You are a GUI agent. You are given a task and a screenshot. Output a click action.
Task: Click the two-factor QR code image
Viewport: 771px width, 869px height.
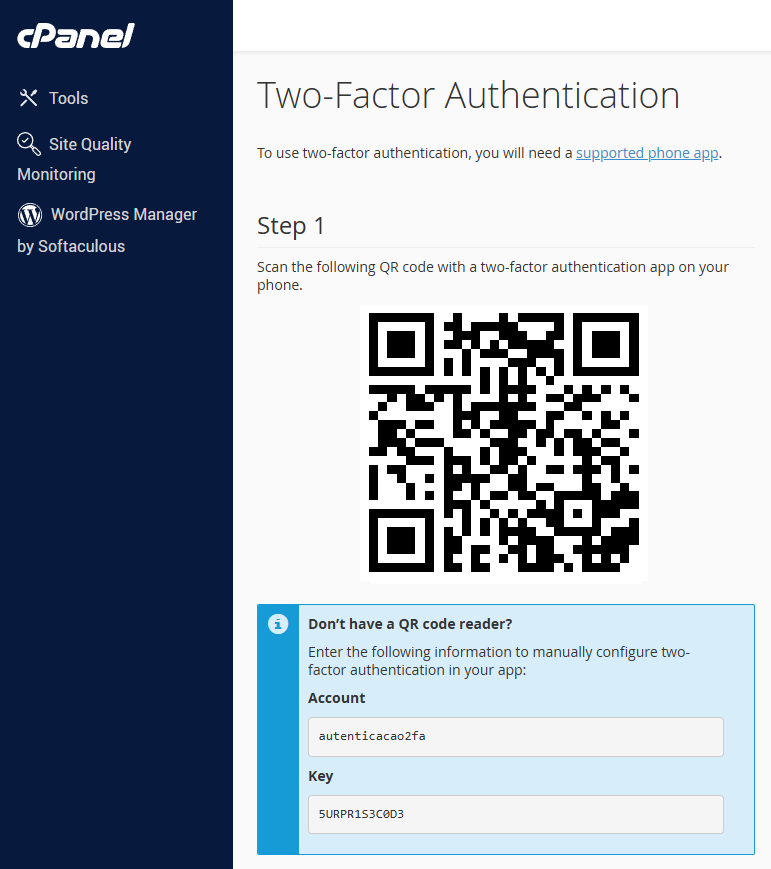(x=504, y=443)
